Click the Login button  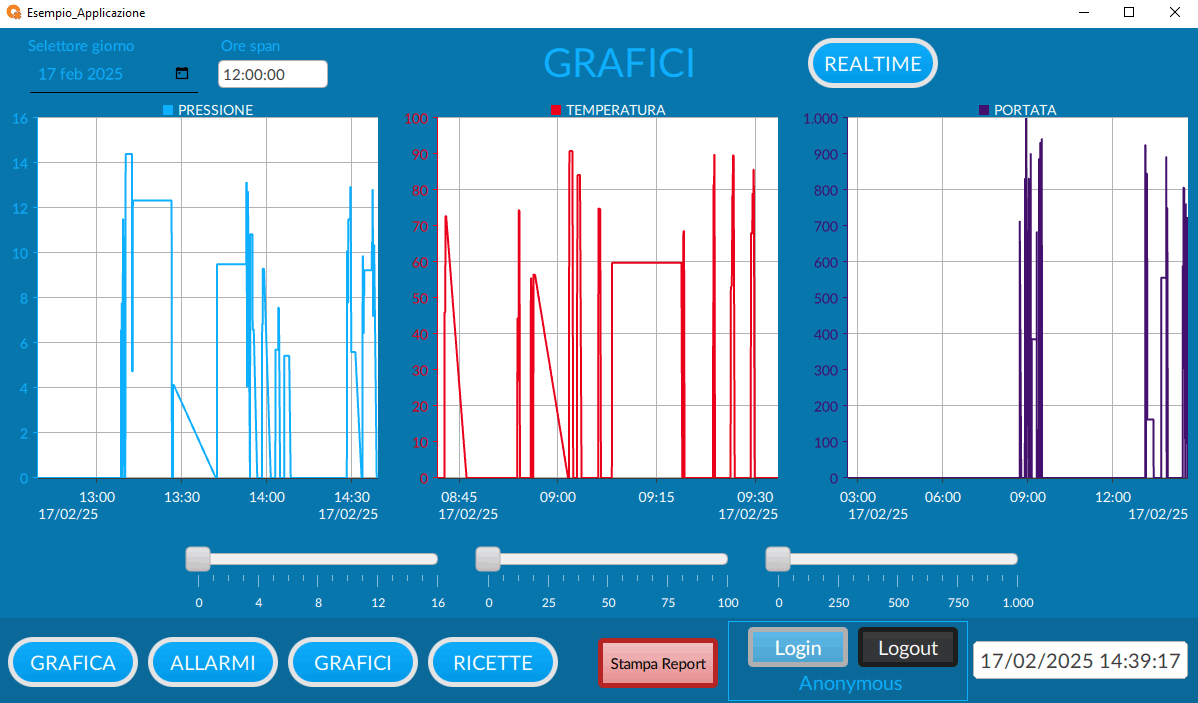pyautogui.click(x=798, y=647)
